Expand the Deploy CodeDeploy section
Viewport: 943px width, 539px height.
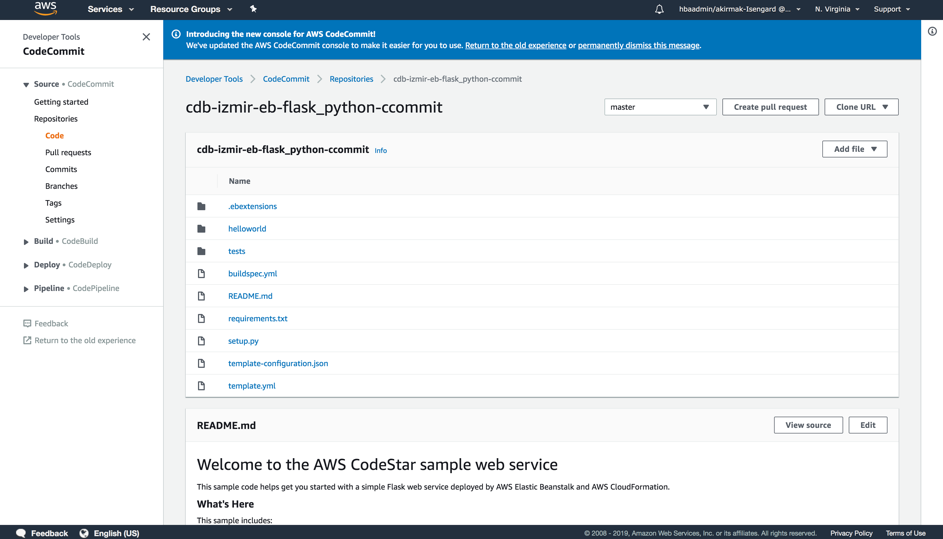pos(26,265)
